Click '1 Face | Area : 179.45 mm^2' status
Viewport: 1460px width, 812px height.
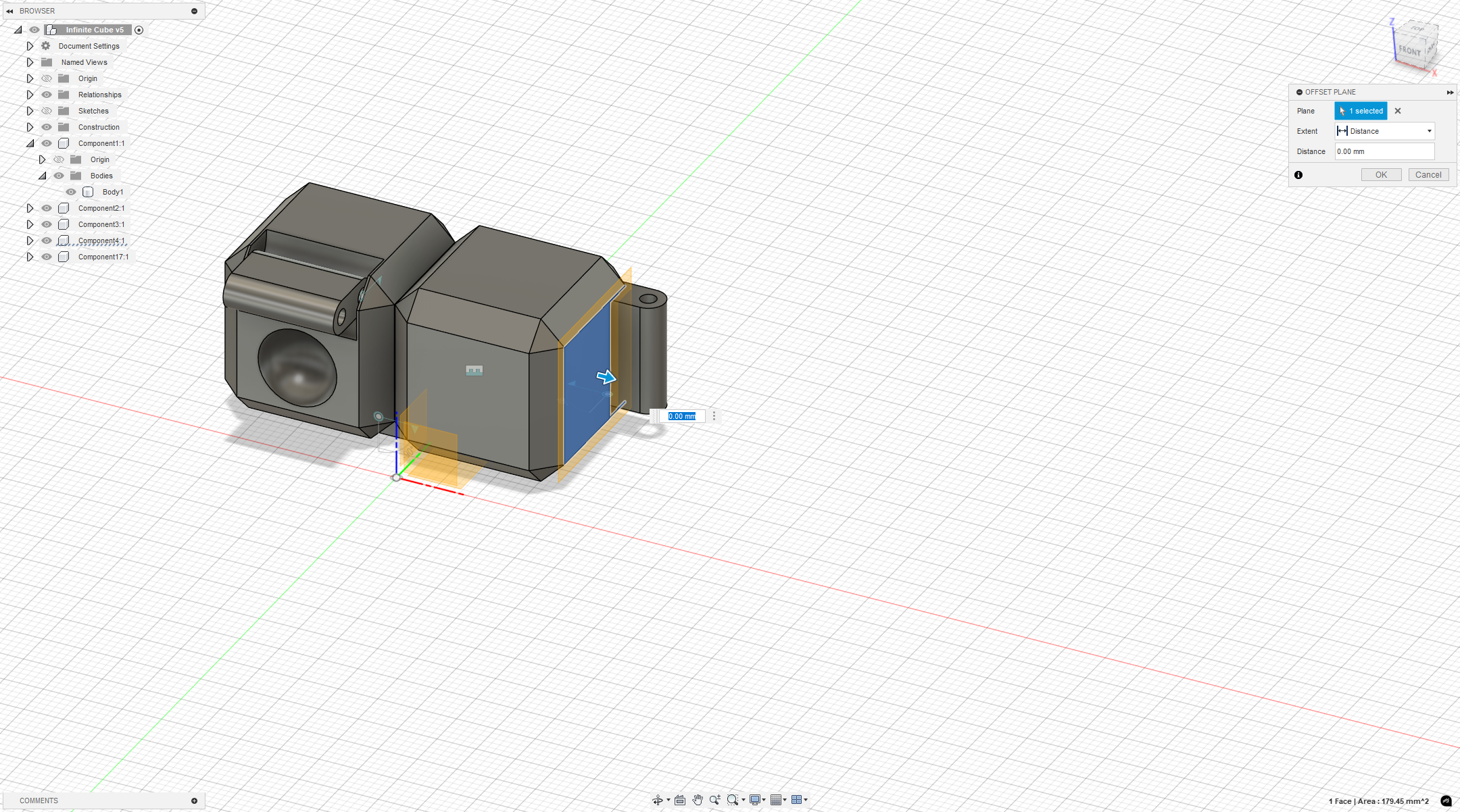(1379, 801)
